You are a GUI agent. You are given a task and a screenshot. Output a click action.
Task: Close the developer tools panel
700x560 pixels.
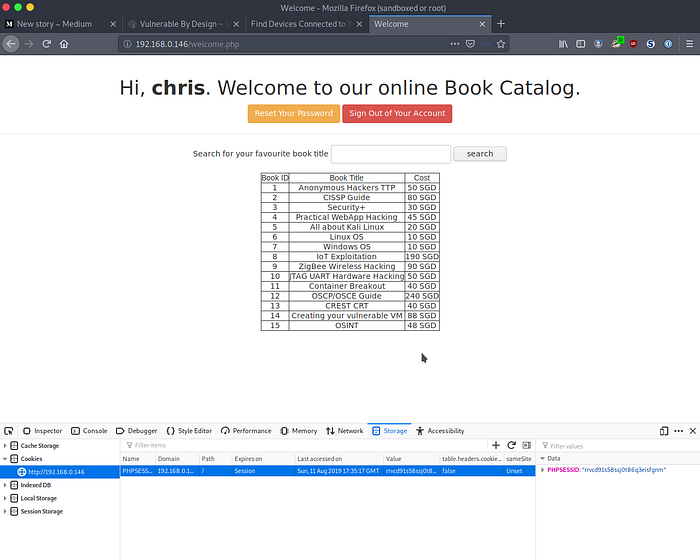tap(692, 431)
